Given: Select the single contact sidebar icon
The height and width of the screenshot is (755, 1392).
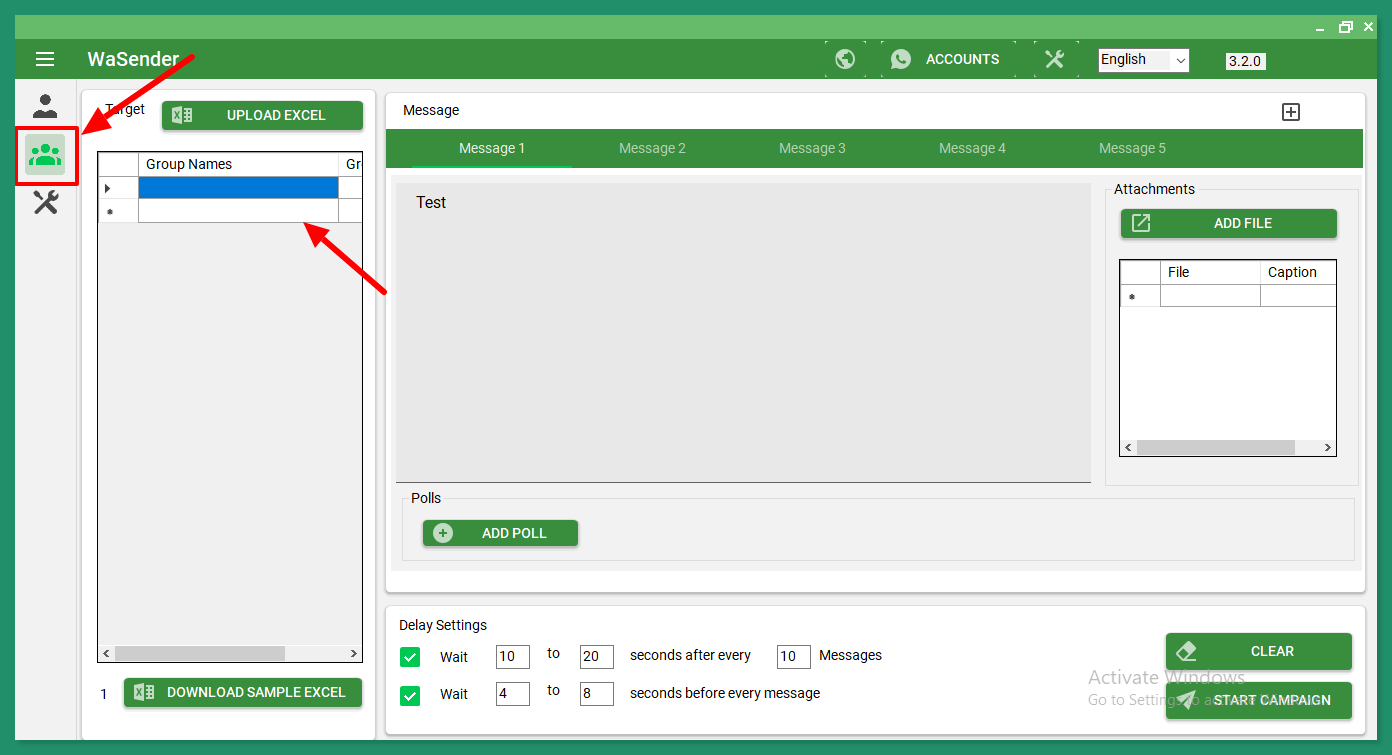Looking at the screenshot, I should [x=45, y=106].
